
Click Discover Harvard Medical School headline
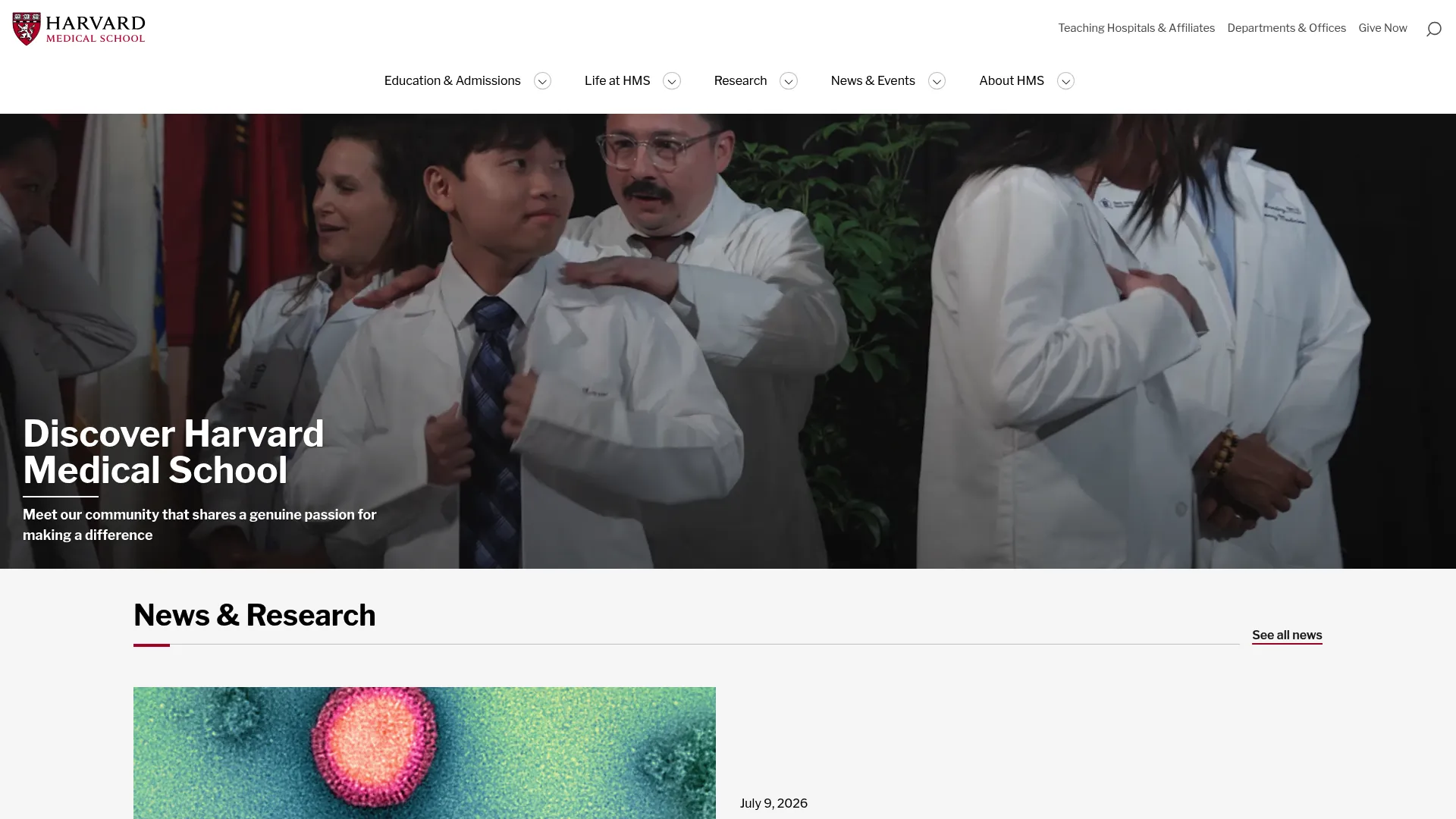coord(174,452)
